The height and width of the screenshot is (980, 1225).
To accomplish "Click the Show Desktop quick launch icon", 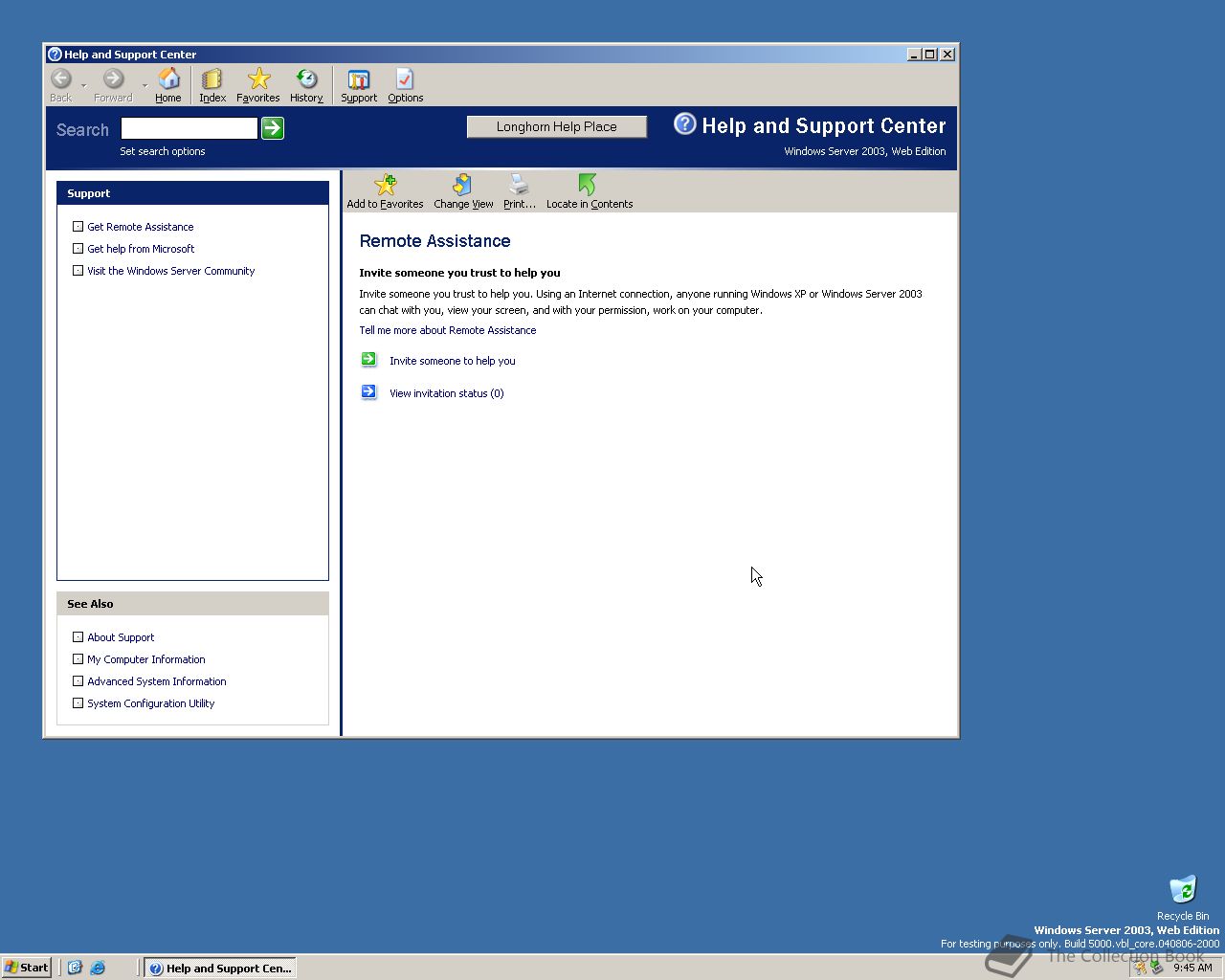I will [76, 968].
